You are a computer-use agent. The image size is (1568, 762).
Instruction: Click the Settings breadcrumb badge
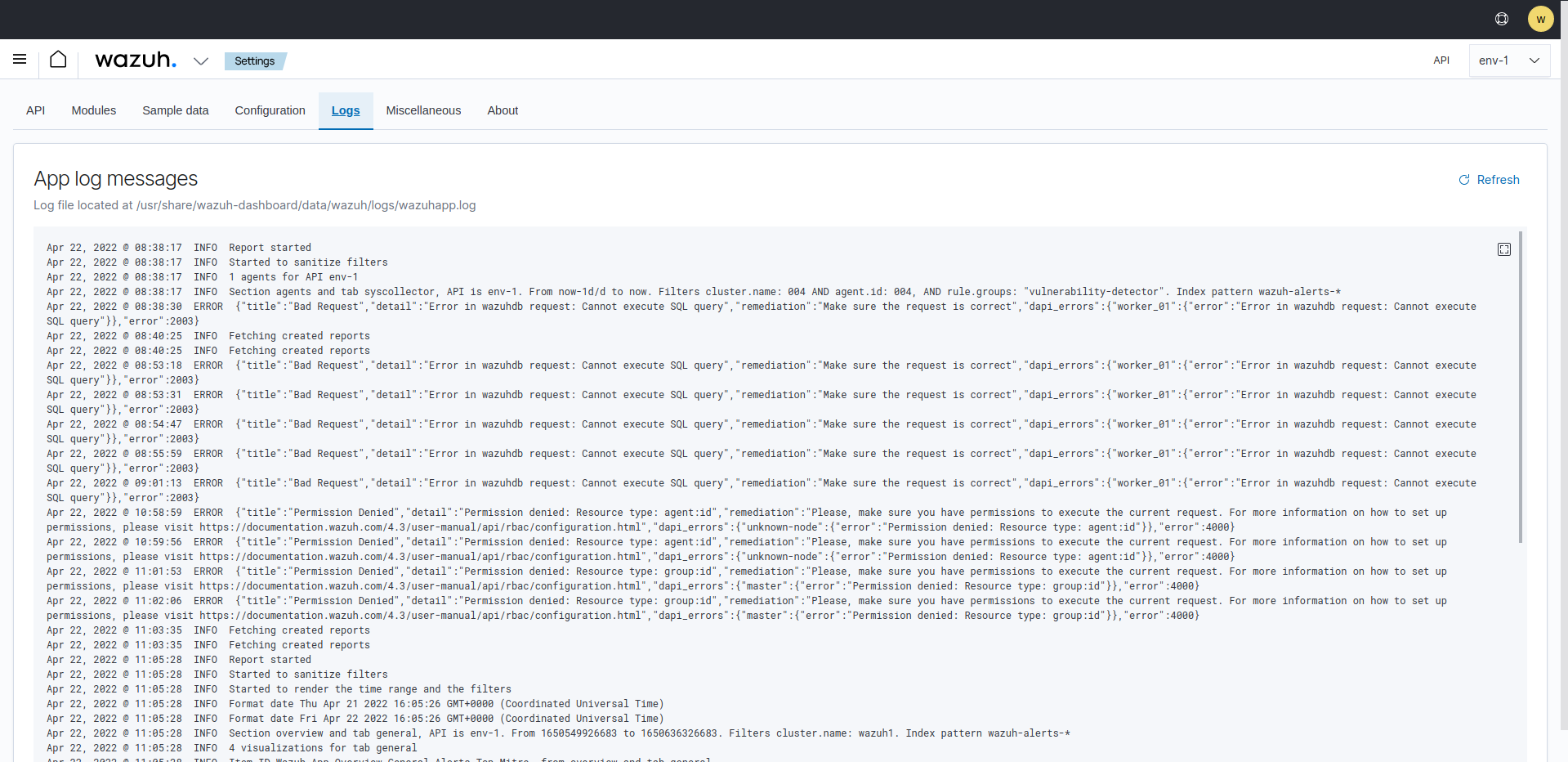pos(255,61)
